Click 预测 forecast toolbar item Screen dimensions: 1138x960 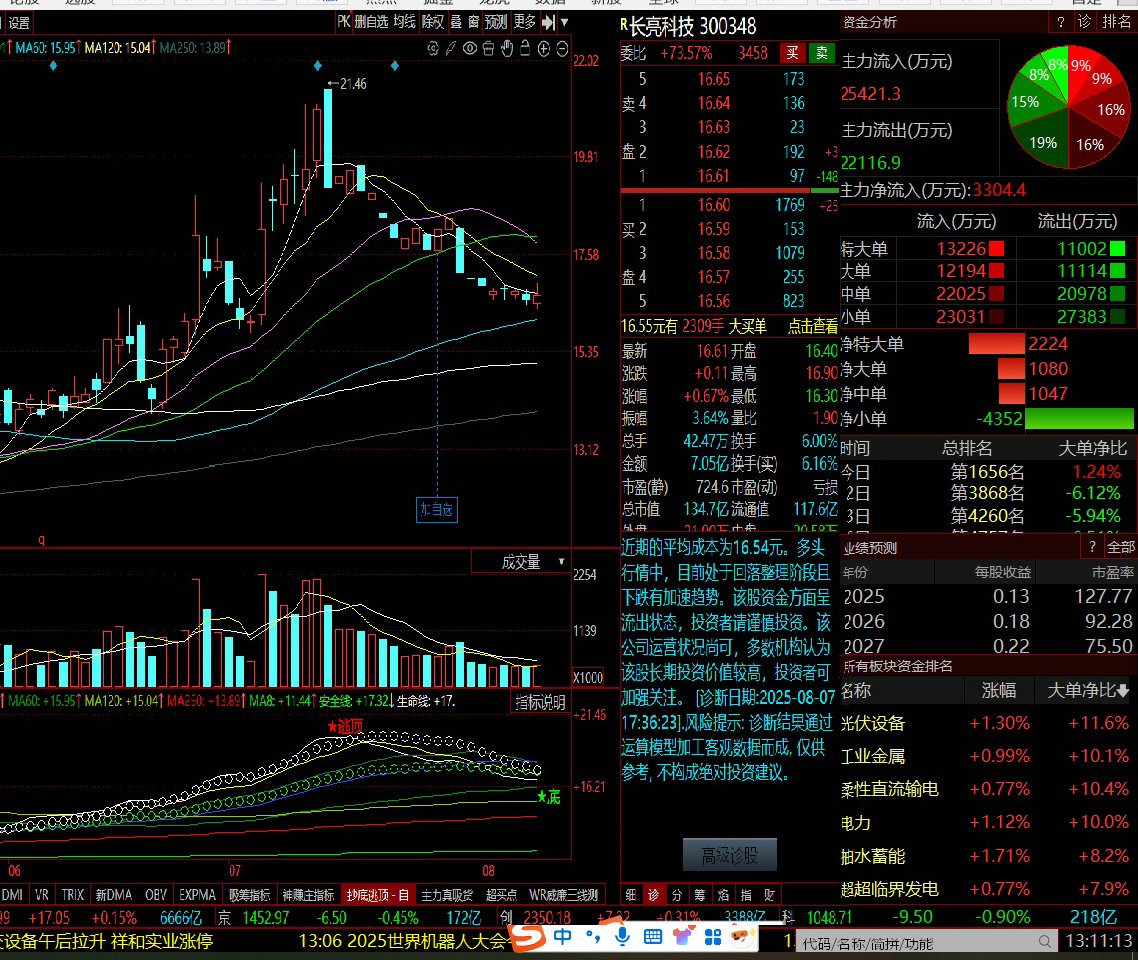coord(496,22)
